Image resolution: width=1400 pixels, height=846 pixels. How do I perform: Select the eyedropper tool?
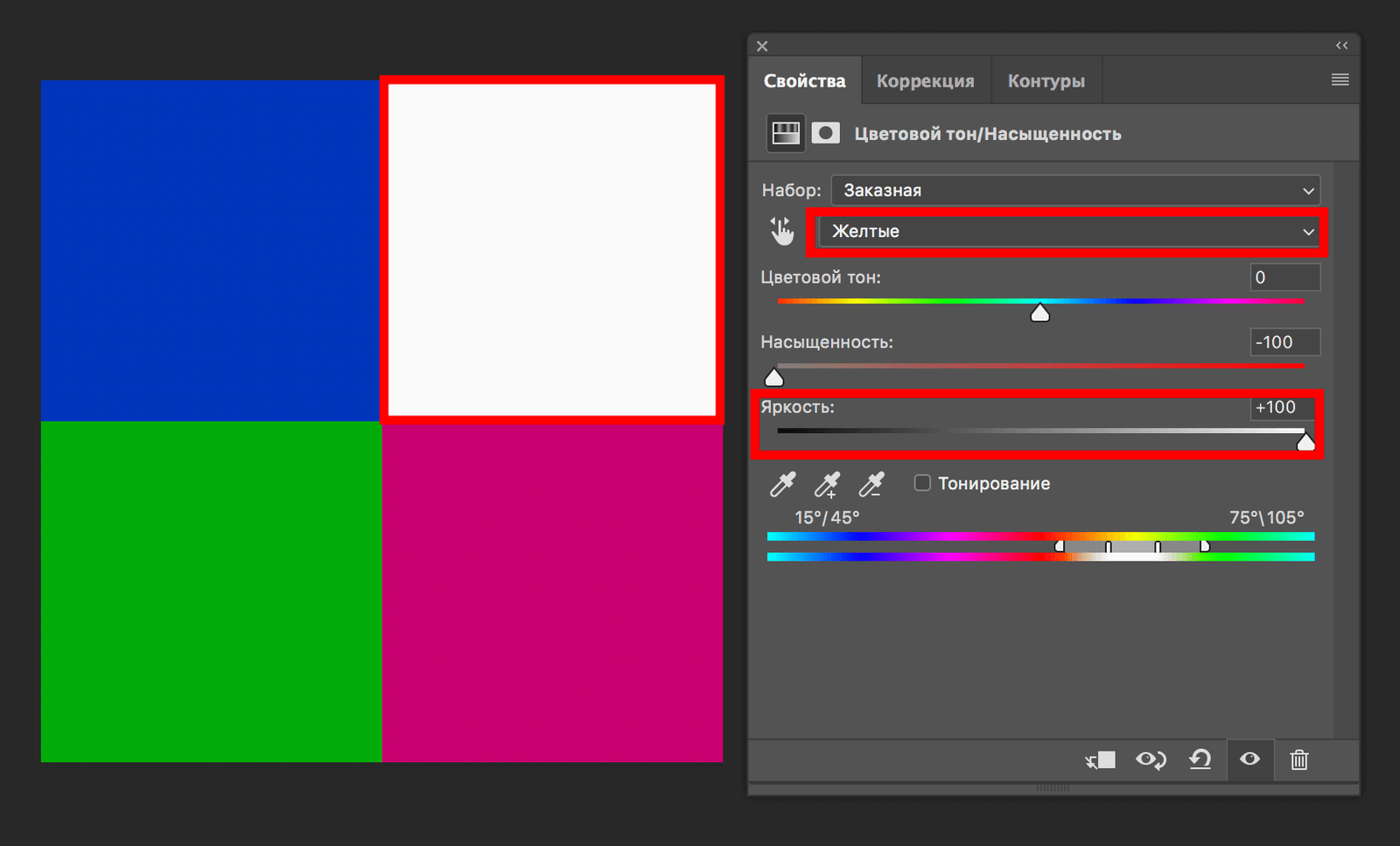[782, 484]
